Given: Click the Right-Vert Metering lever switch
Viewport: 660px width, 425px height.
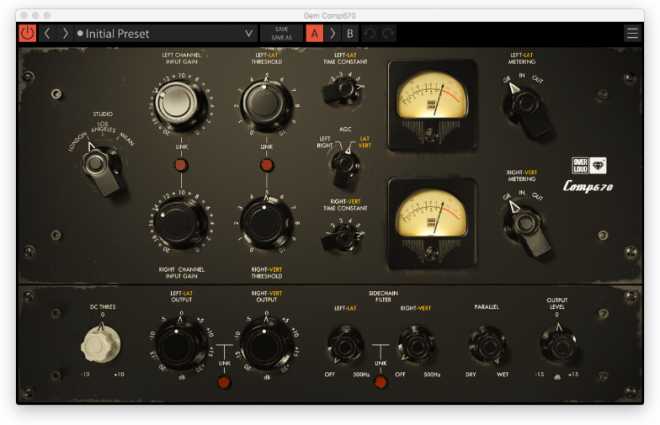Looking at the screenshot, I should click(x=528, y=229).
